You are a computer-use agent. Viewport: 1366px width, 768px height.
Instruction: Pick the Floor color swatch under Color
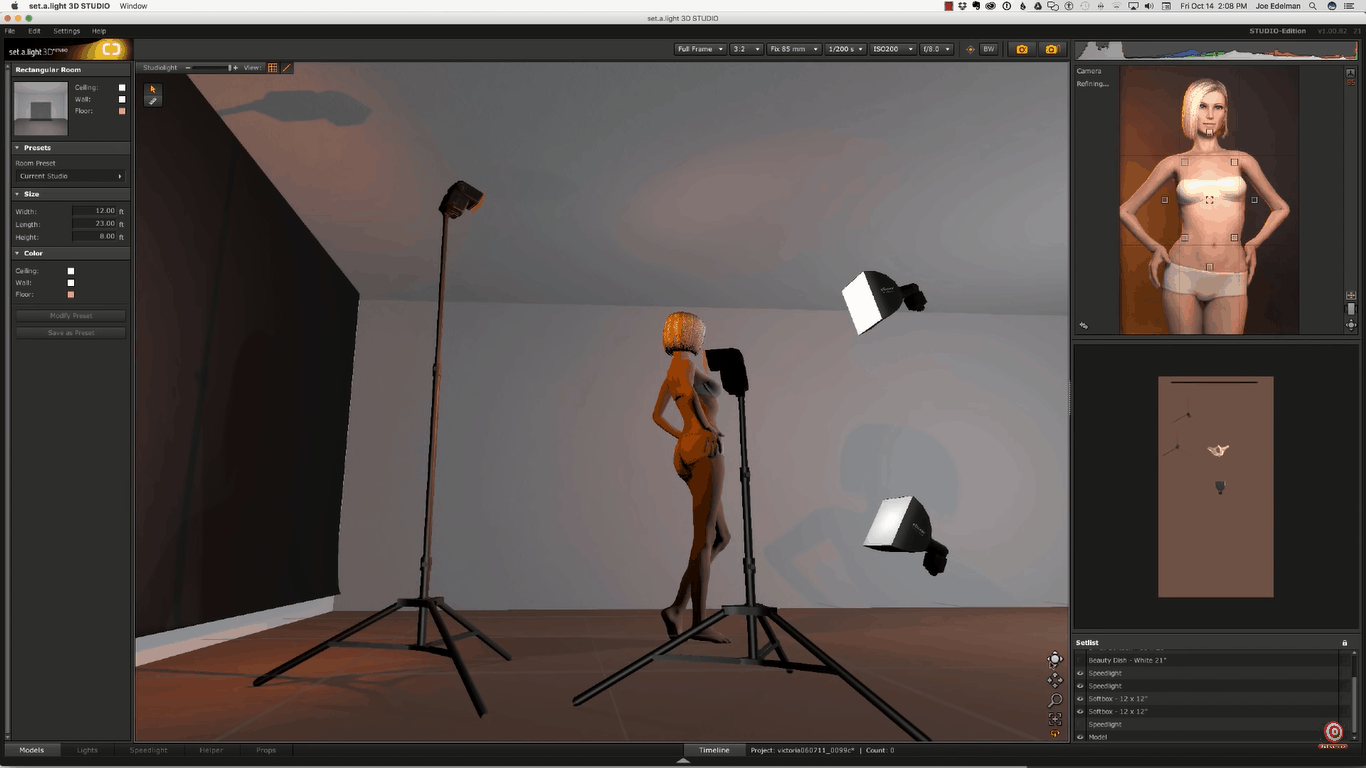click(71, 295)
